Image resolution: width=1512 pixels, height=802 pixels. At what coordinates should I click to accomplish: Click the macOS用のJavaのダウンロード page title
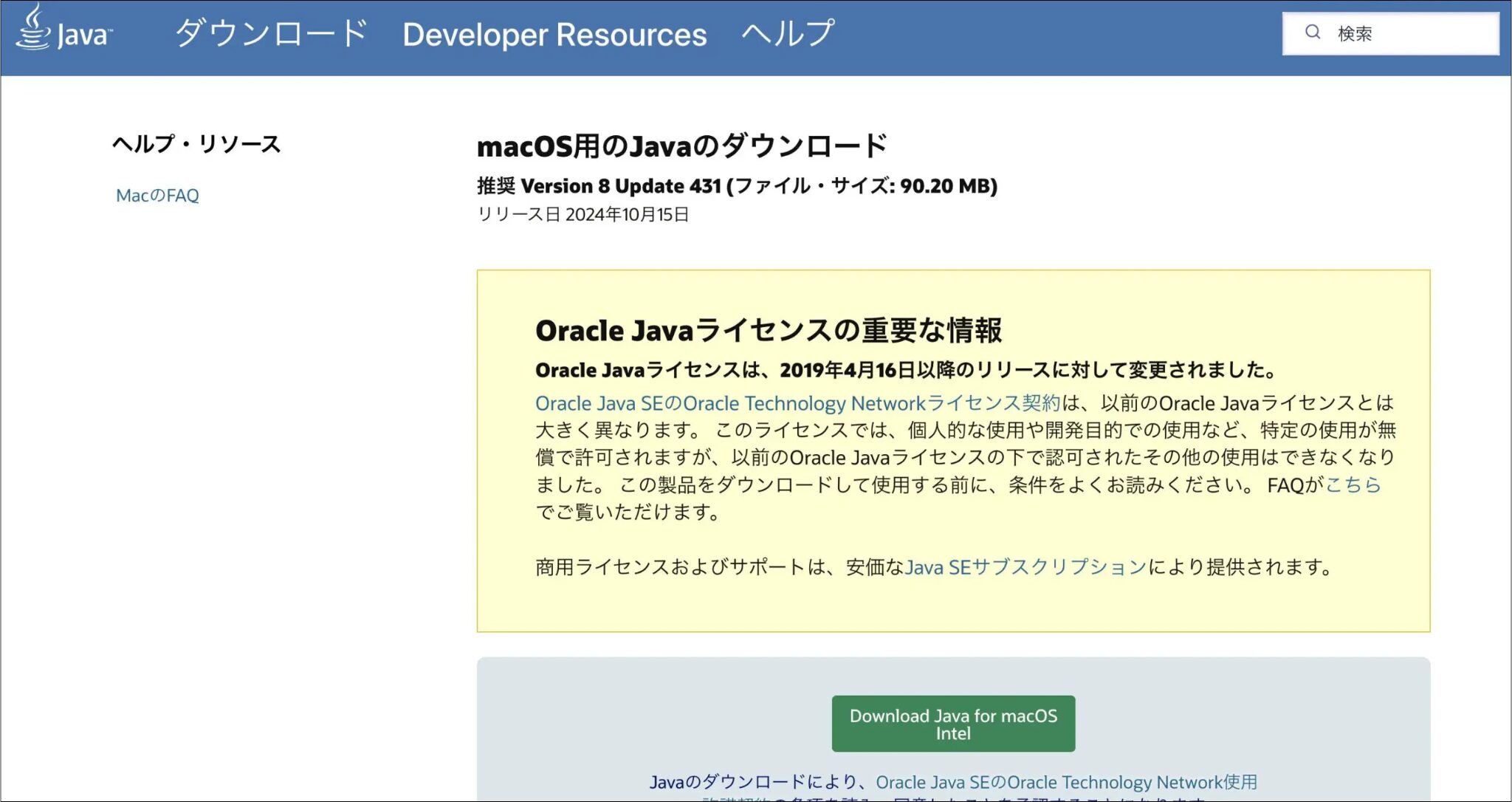click(x=681, y=146)
